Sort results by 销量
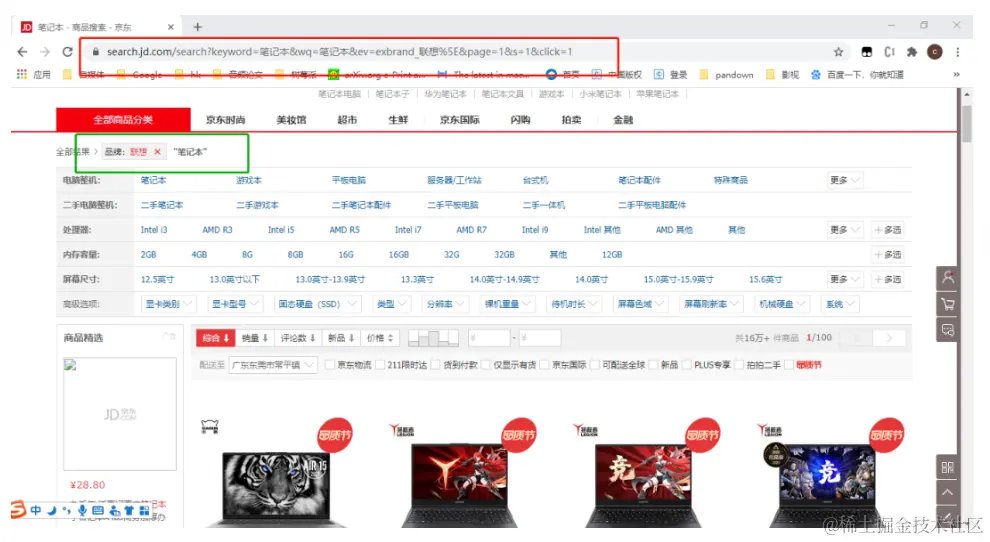This screenshot has height=542, width=990. [x=254, y=338]
